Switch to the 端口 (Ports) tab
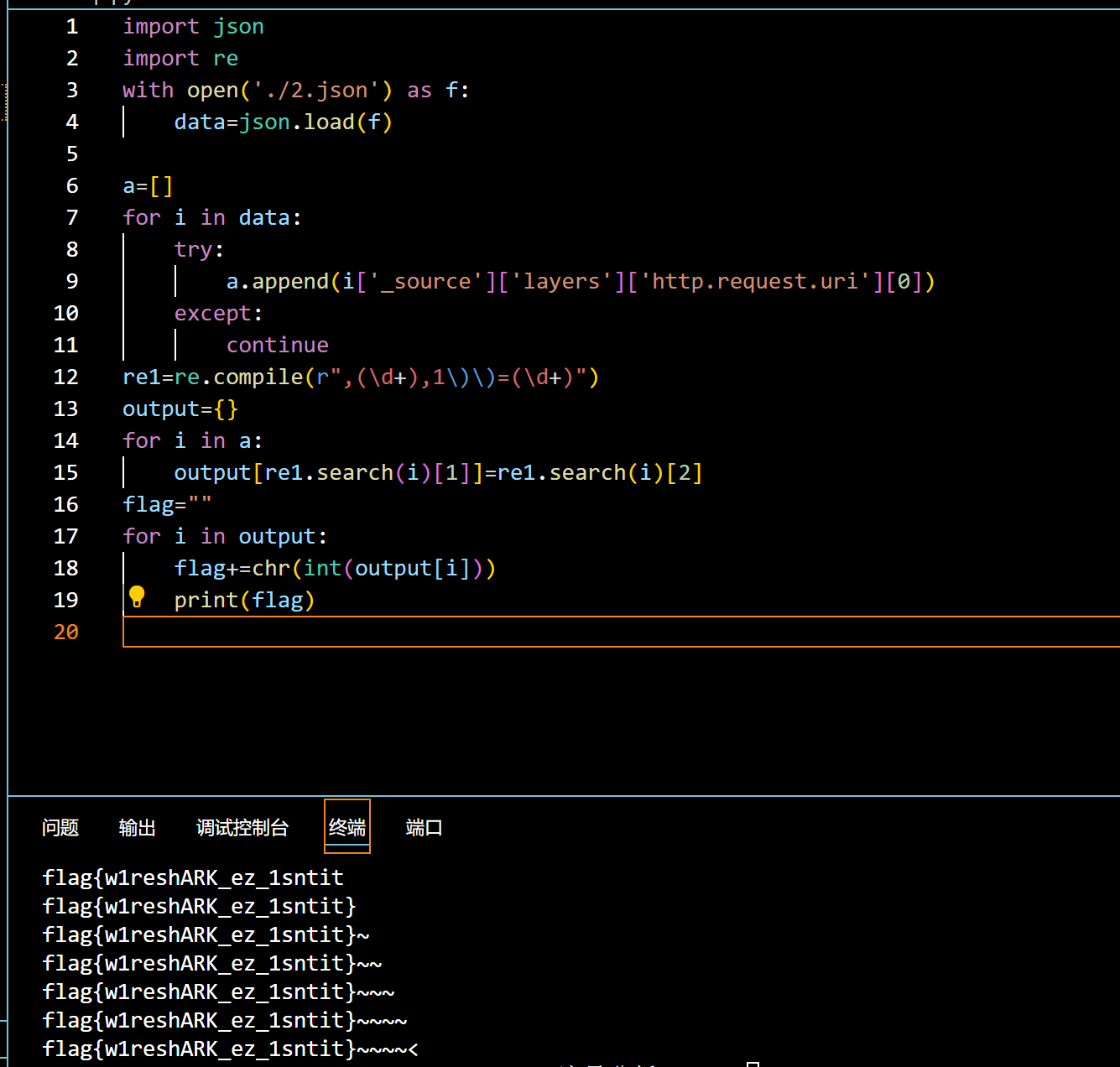1120x1067 pixels. 424,828
